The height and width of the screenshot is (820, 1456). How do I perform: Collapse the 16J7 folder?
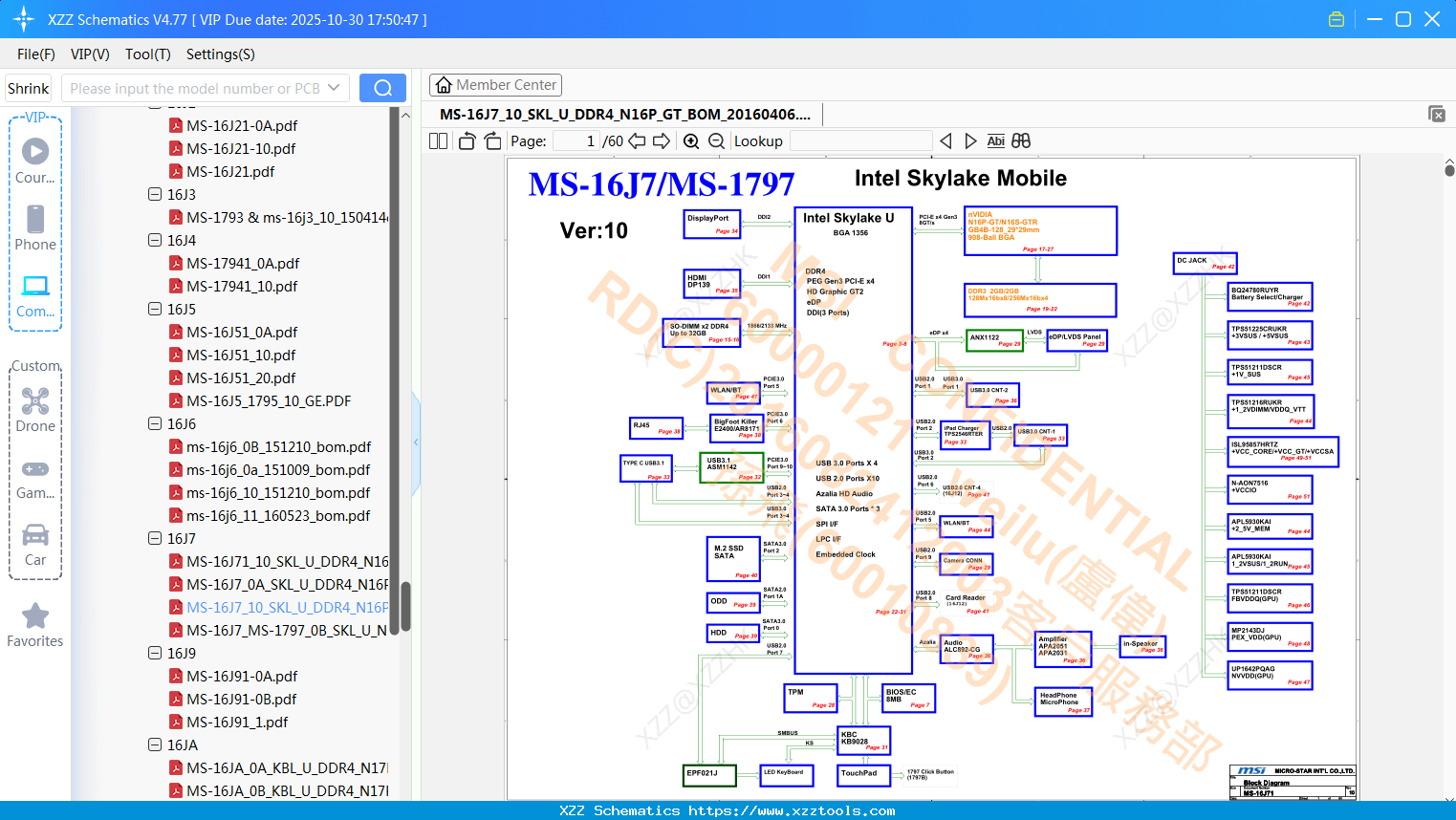155,538
